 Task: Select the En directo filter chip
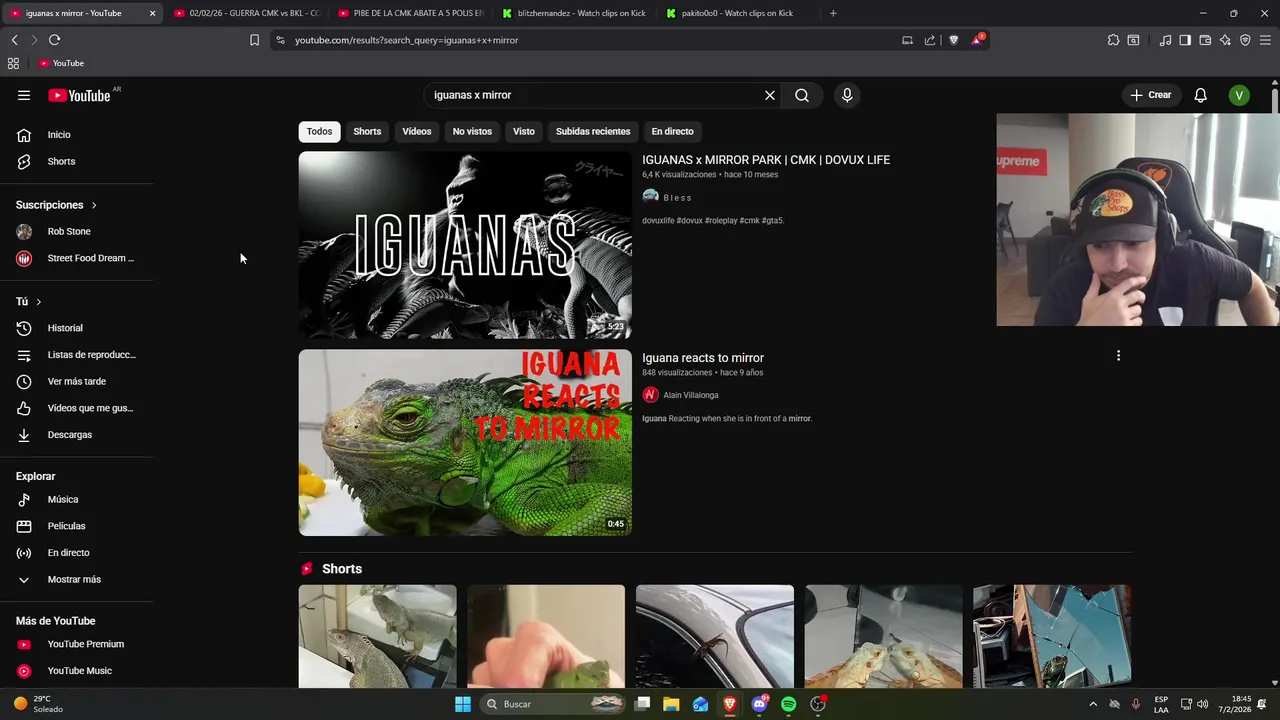tap(672, 131)
